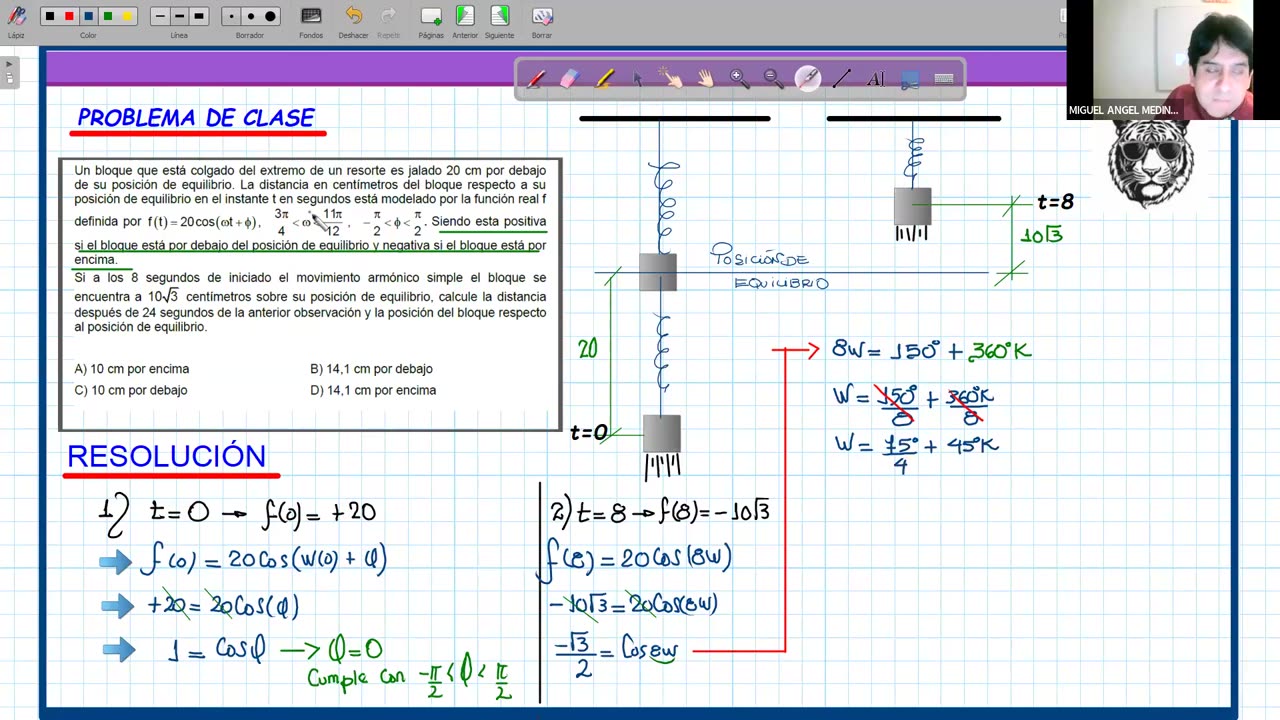Click answer option D) 14,1 cm por encima
The width and height of the screenshot is (1280, 720).
pos(373,390)
